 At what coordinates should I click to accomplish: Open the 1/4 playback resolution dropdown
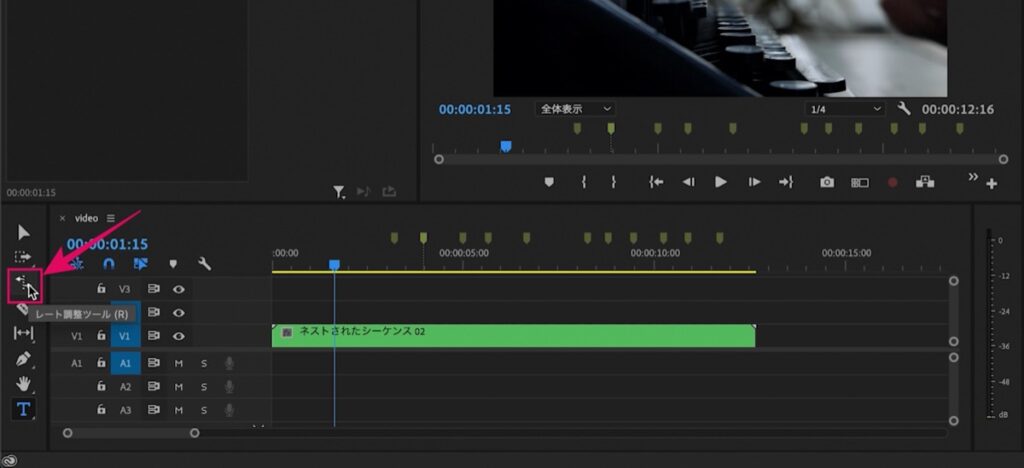coord(845,109)
